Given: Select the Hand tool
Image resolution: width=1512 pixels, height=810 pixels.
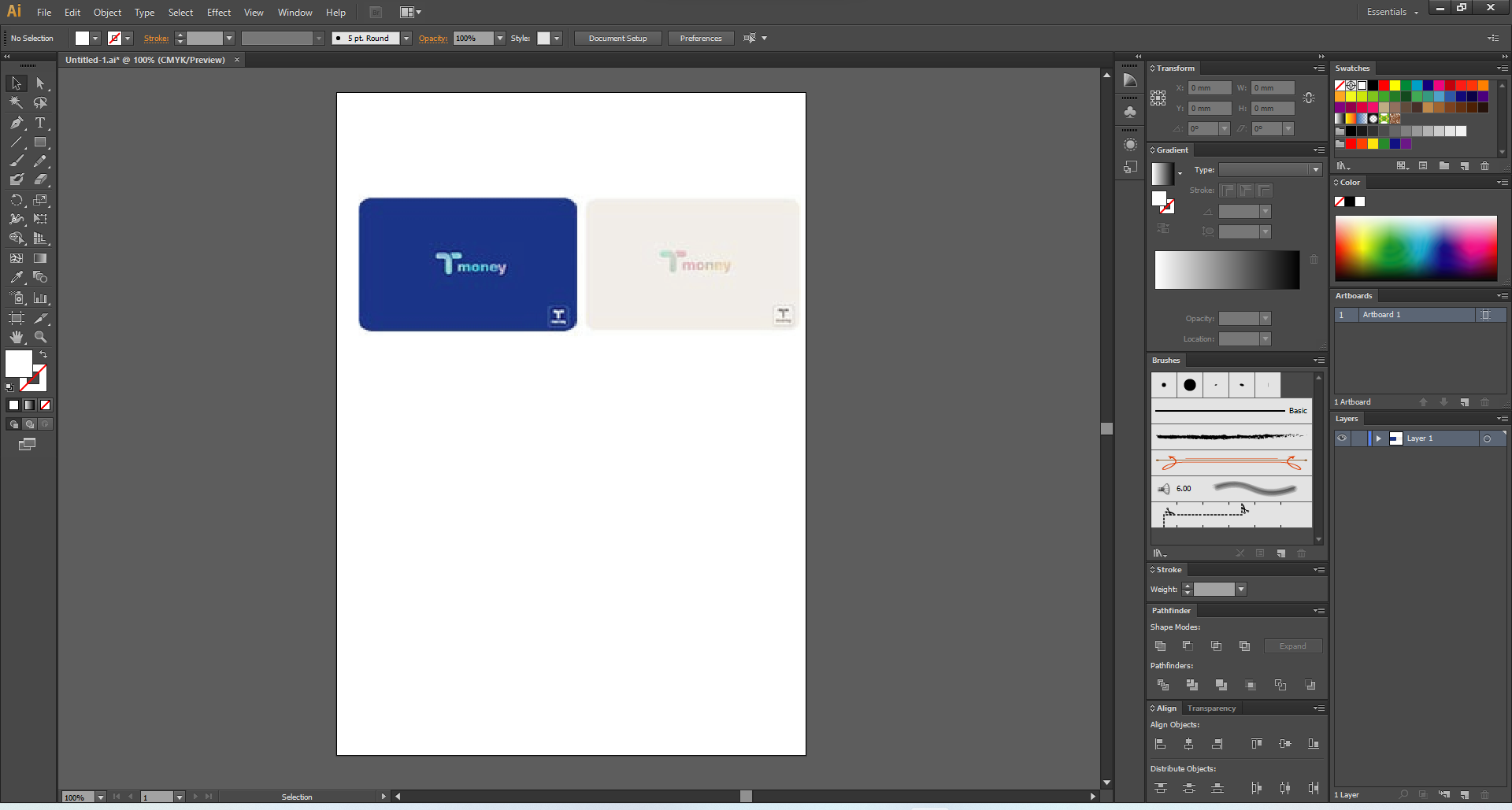Looking at the screenshot, I should (x=17, y=337).
